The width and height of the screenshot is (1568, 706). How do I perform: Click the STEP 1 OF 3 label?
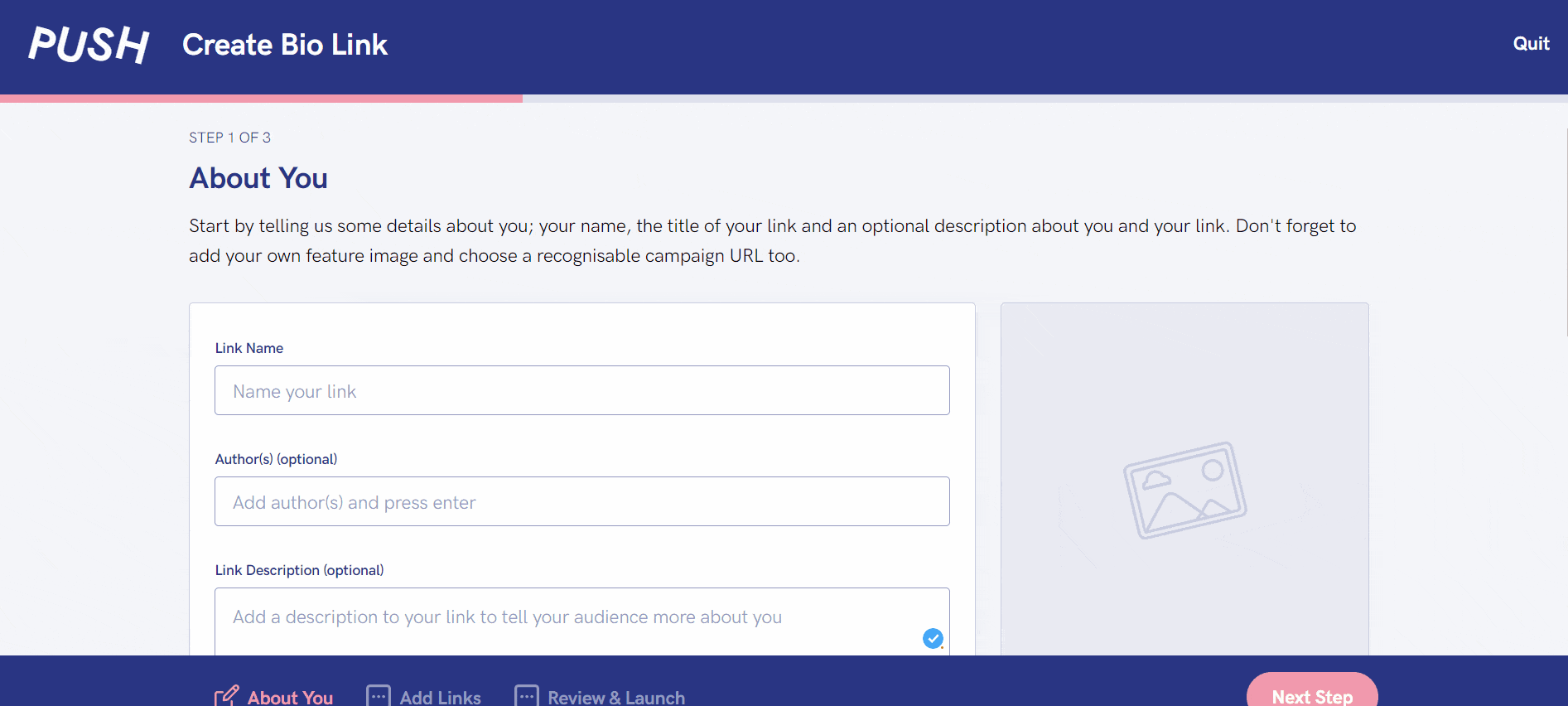229,138
